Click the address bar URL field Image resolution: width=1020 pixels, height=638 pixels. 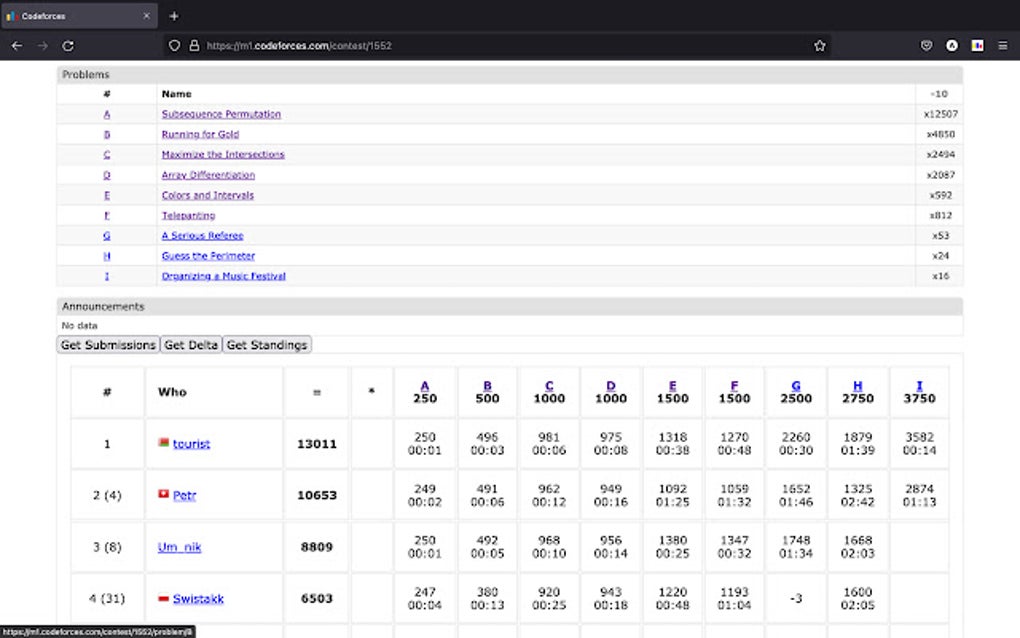pos(500,45)
